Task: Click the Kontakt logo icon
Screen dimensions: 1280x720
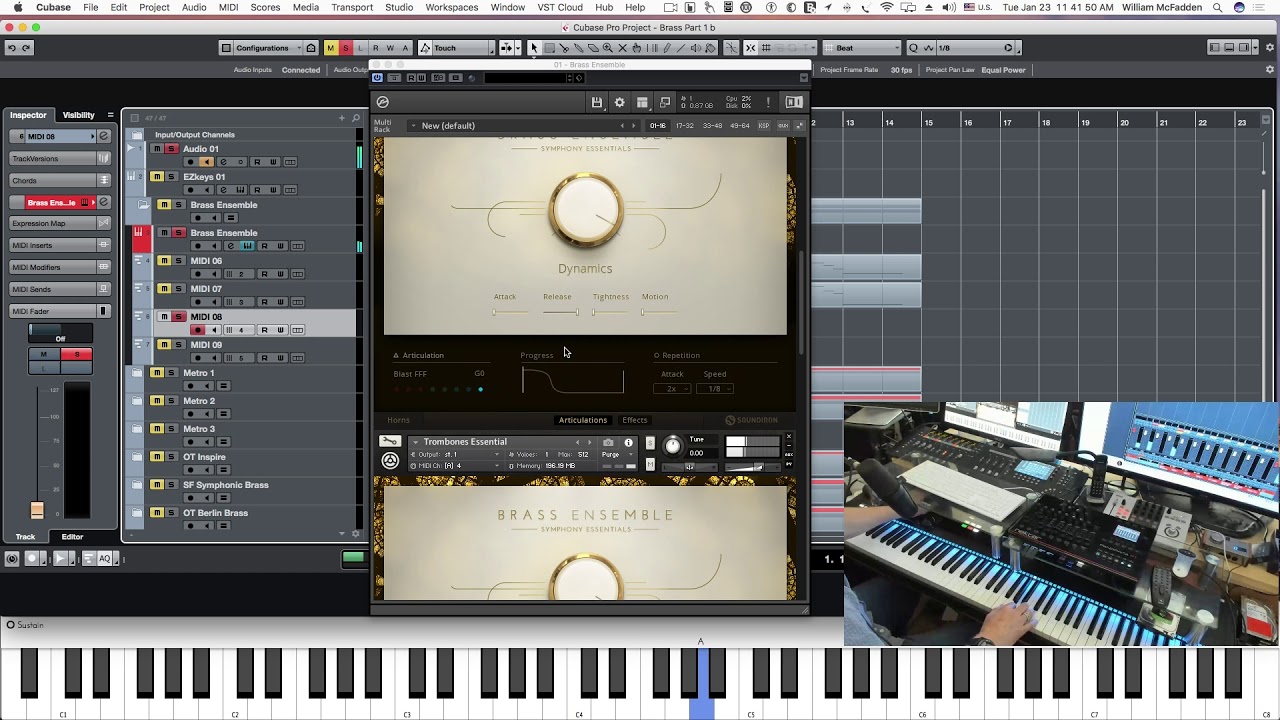Action: tap(382, 102)
